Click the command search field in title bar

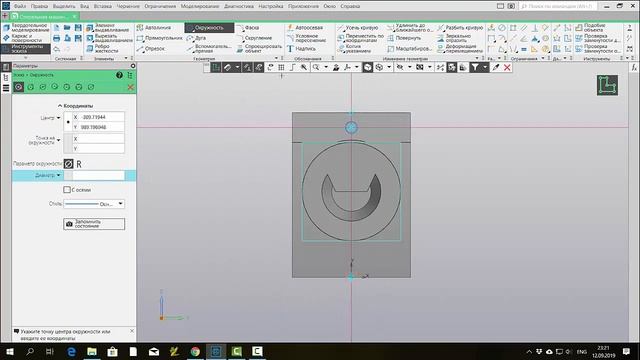coord(558,6)
